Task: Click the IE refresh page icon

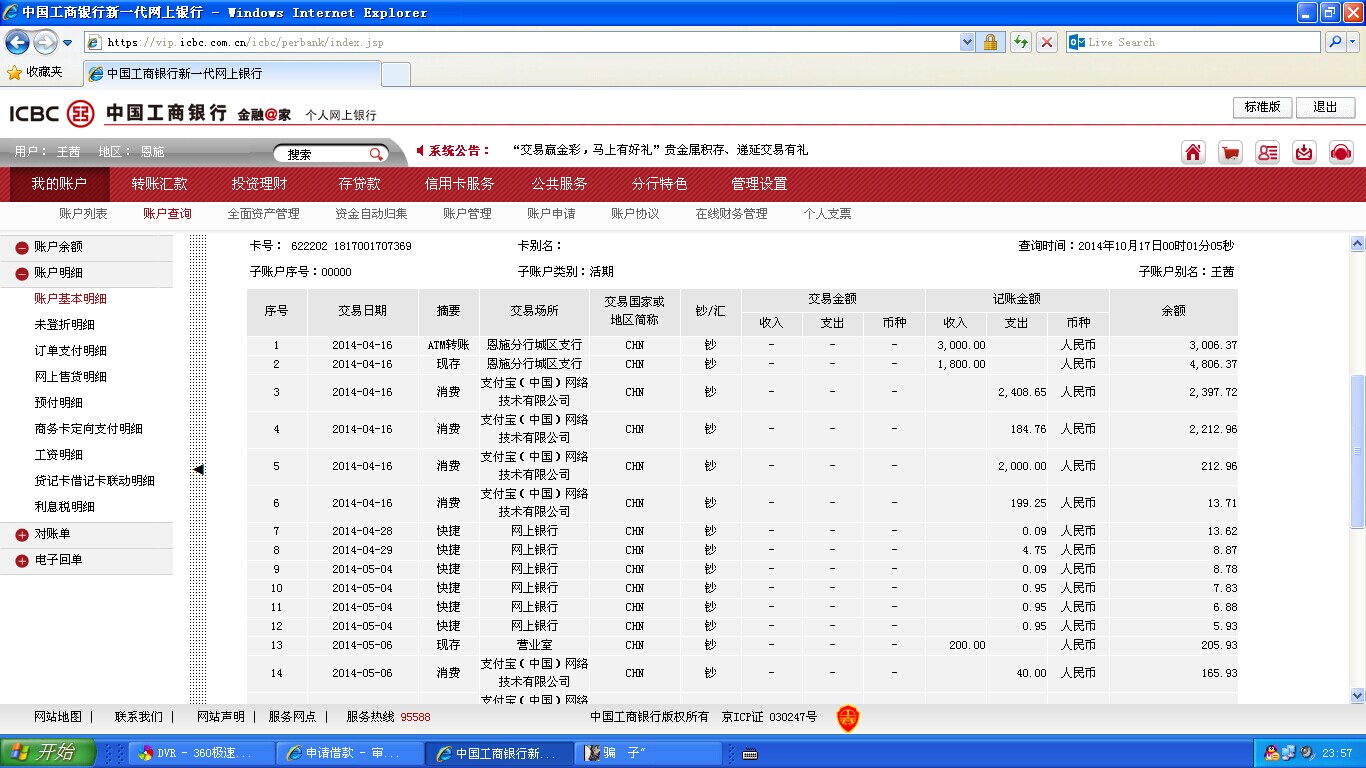Action: point(1020,42)
